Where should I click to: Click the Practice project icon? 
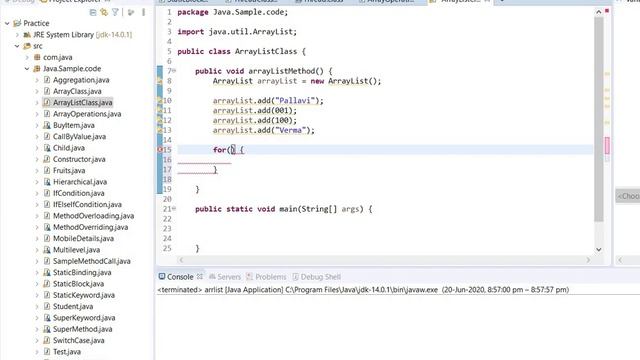click(17, 23)
